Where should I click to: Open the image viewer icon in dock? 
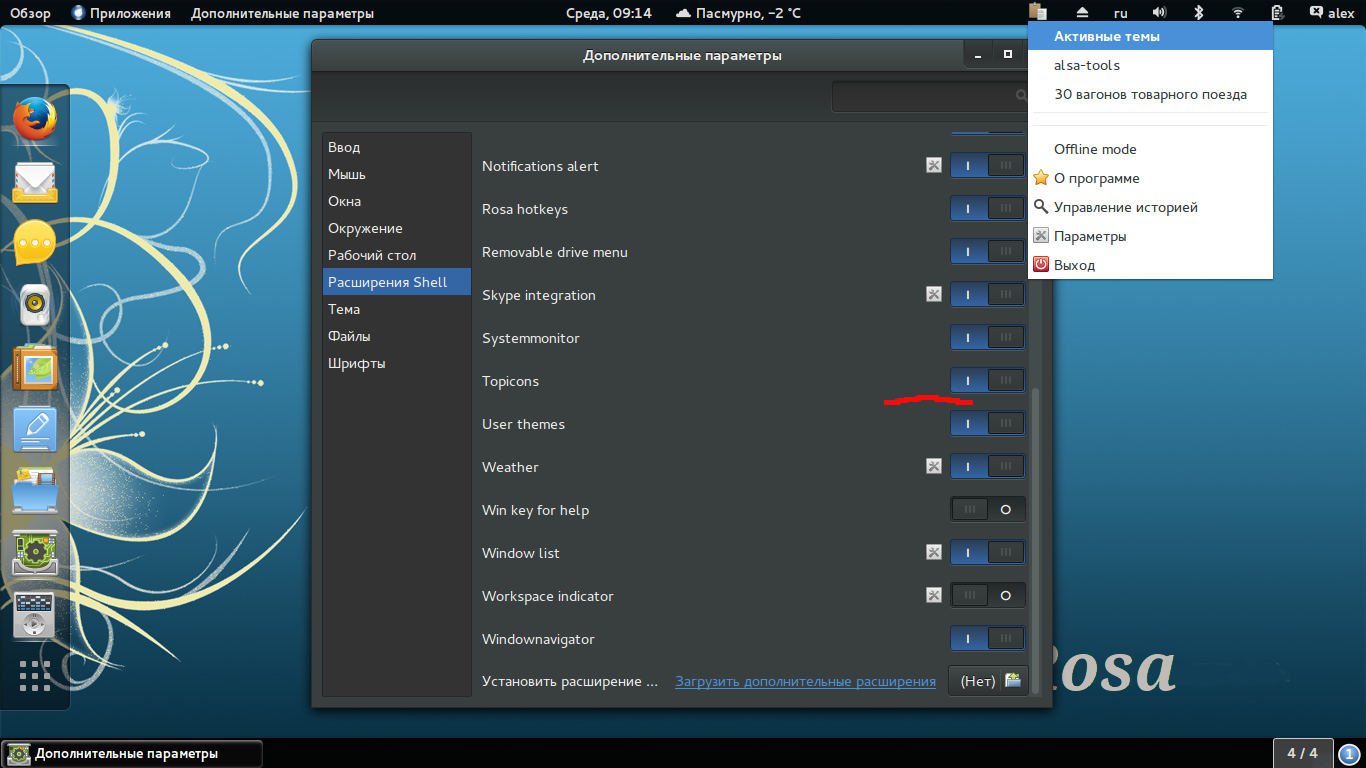tap(35, 367)
